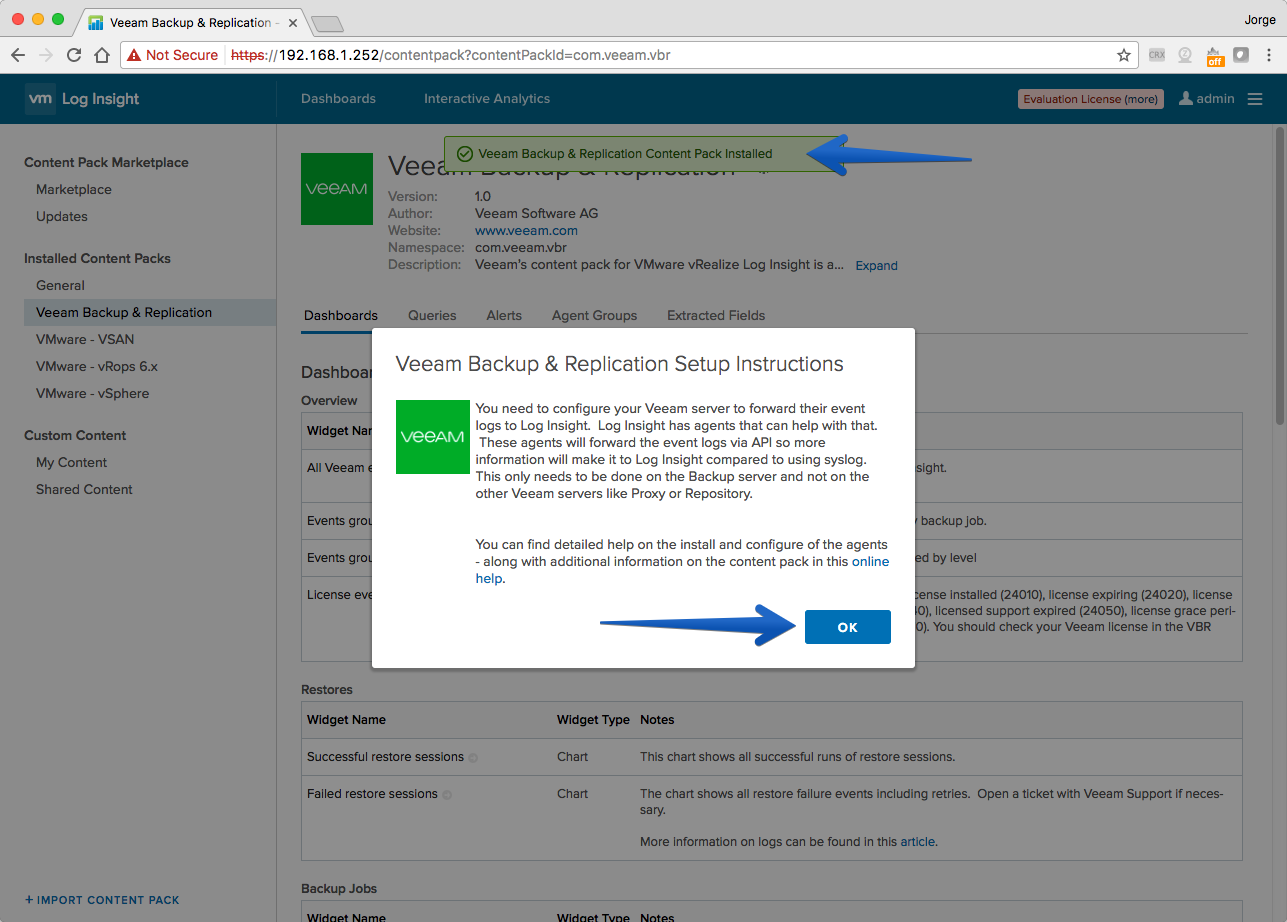Click the com.veeam.vbr namespace value
1287x922 pixels.
pos(521,248)
